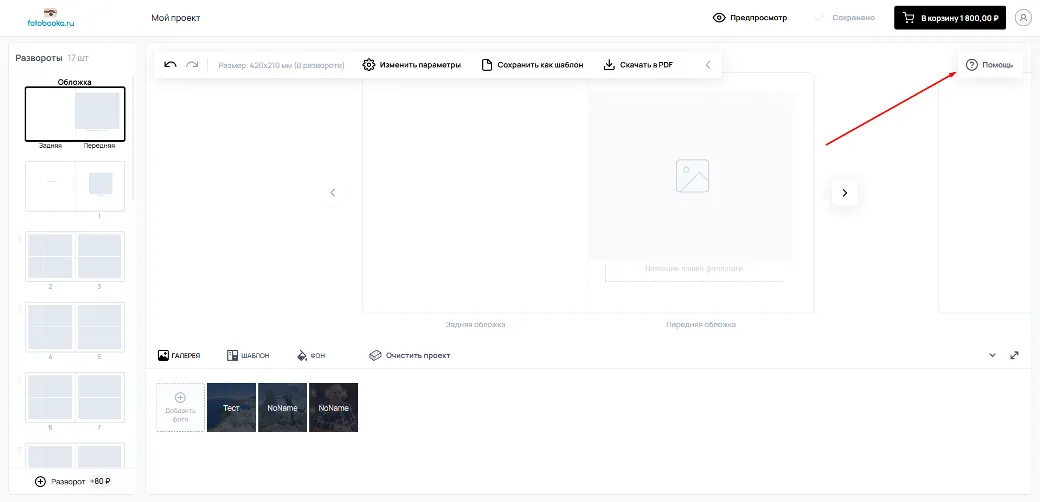Collapse the top toolbar with chevron

708,65
